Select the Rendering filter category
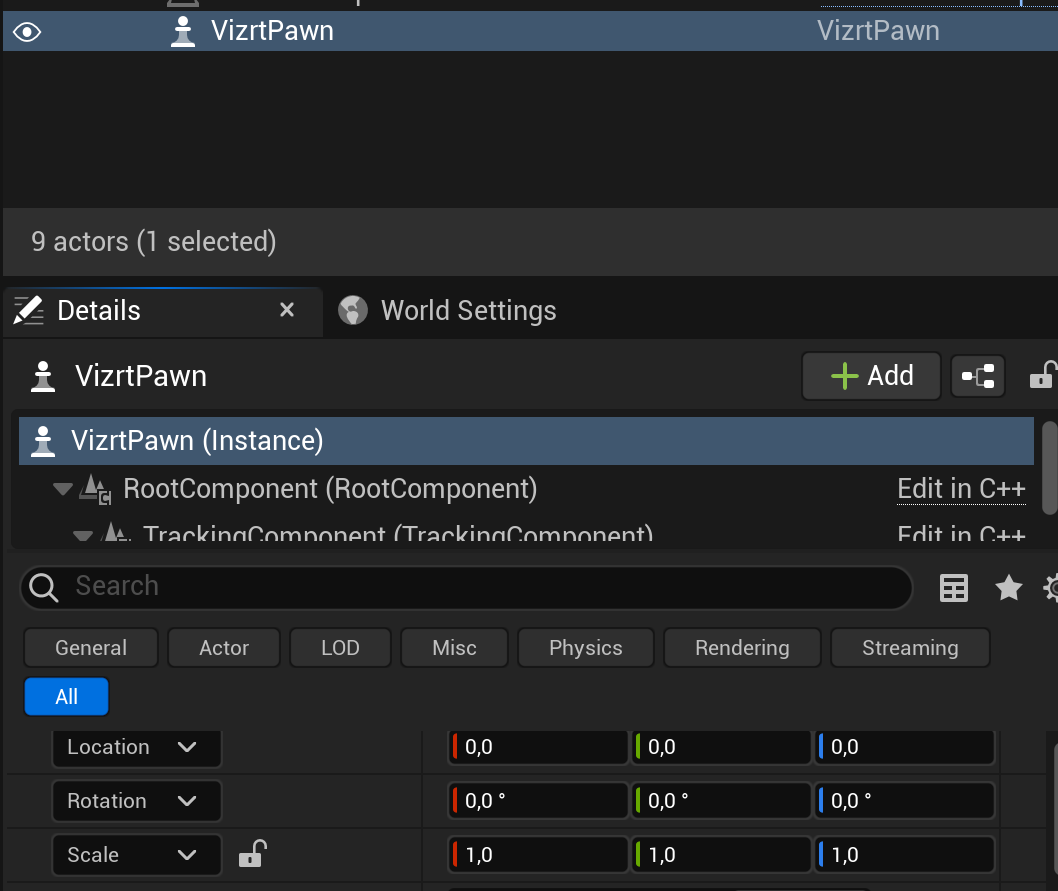Image resolution: width=1058 pixels, height=891 pixels. [x=742, y=648]
